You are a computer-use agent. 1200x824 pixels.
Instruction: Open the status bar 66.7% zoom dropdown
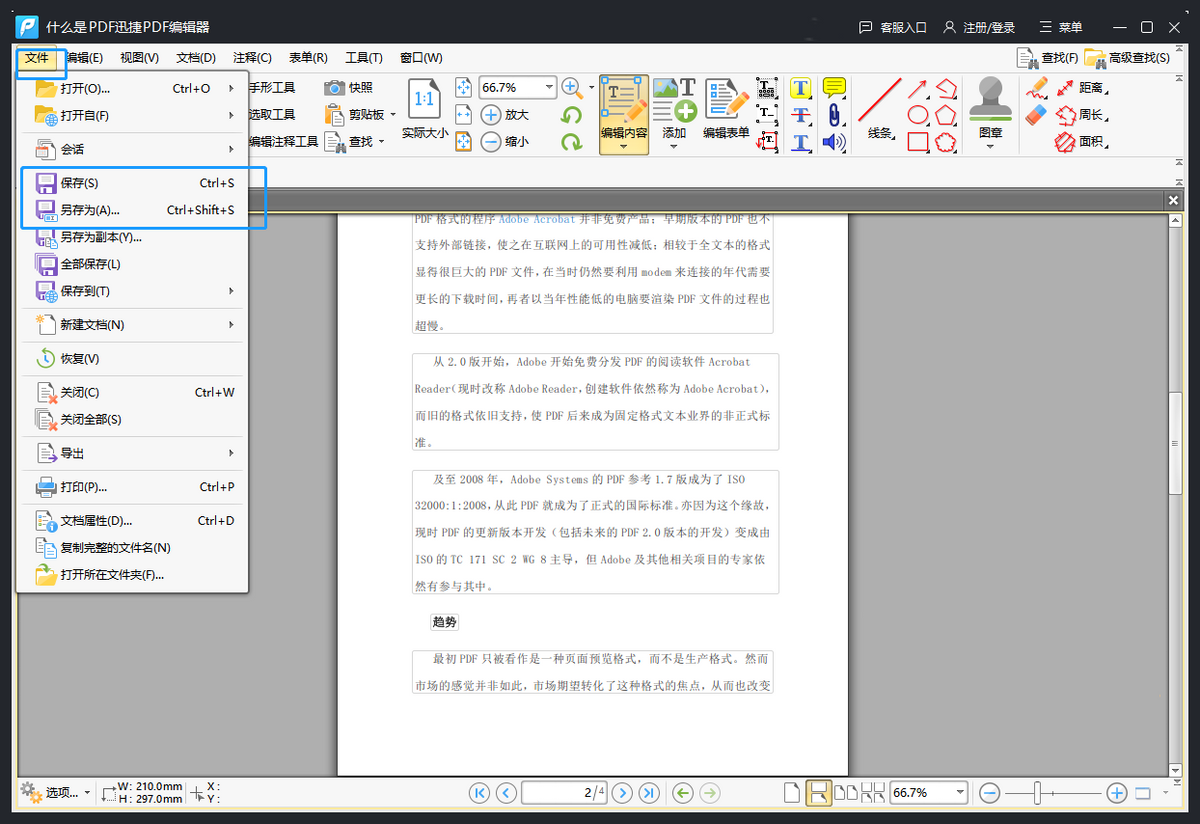click(x=960, y=793)
